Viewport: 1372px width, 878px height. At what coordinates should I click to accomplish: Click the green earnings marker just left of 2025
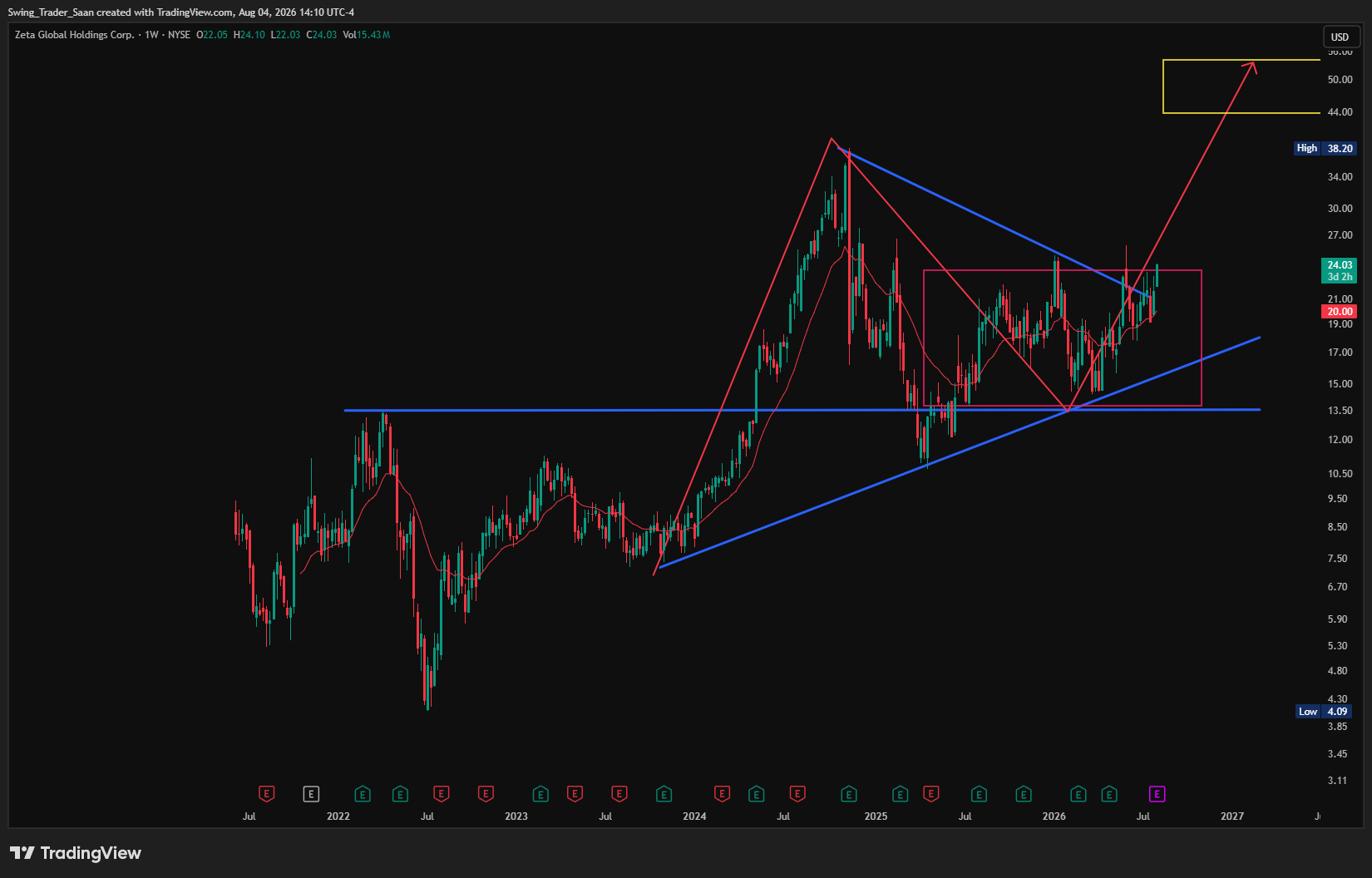coord(849,794)
